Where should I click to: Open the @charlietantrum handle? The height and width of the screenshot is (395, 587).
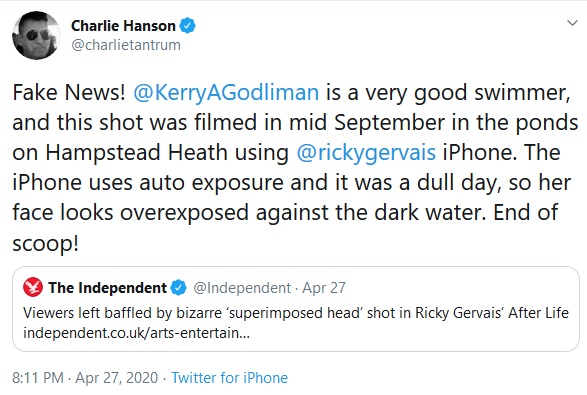click(126, 45)
